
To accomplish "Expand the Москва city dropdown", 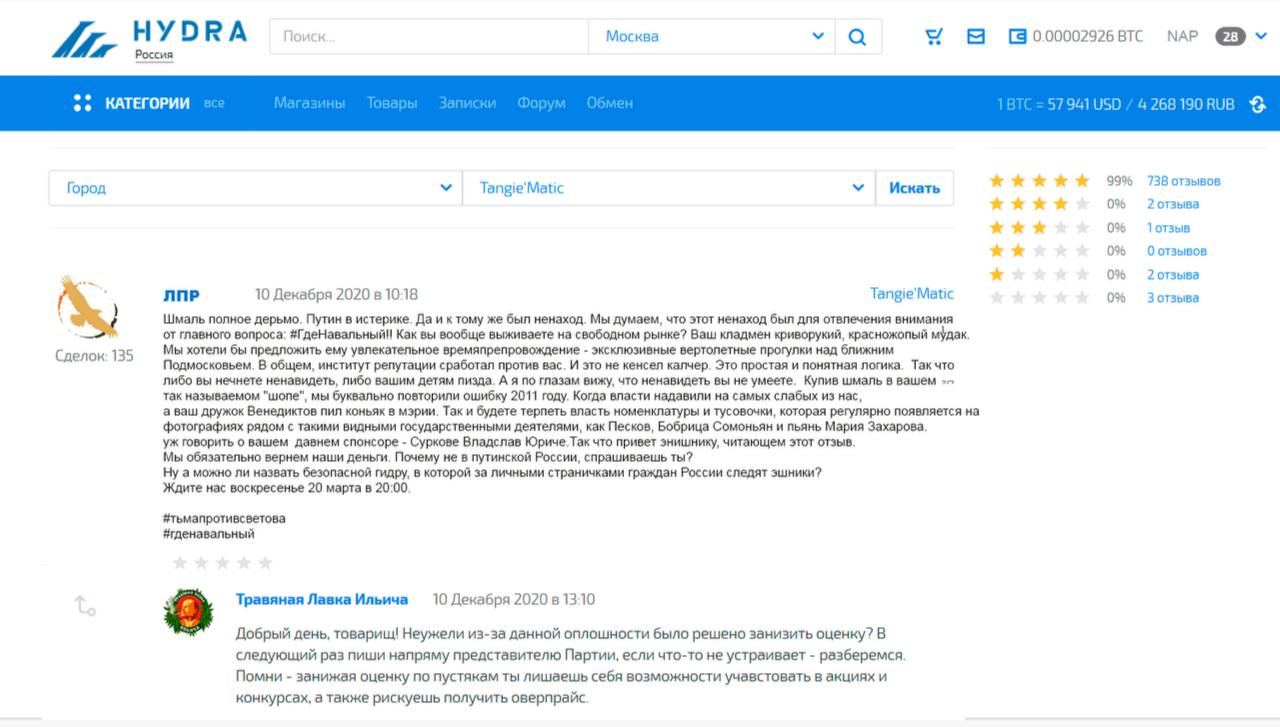I will (714, 37).
